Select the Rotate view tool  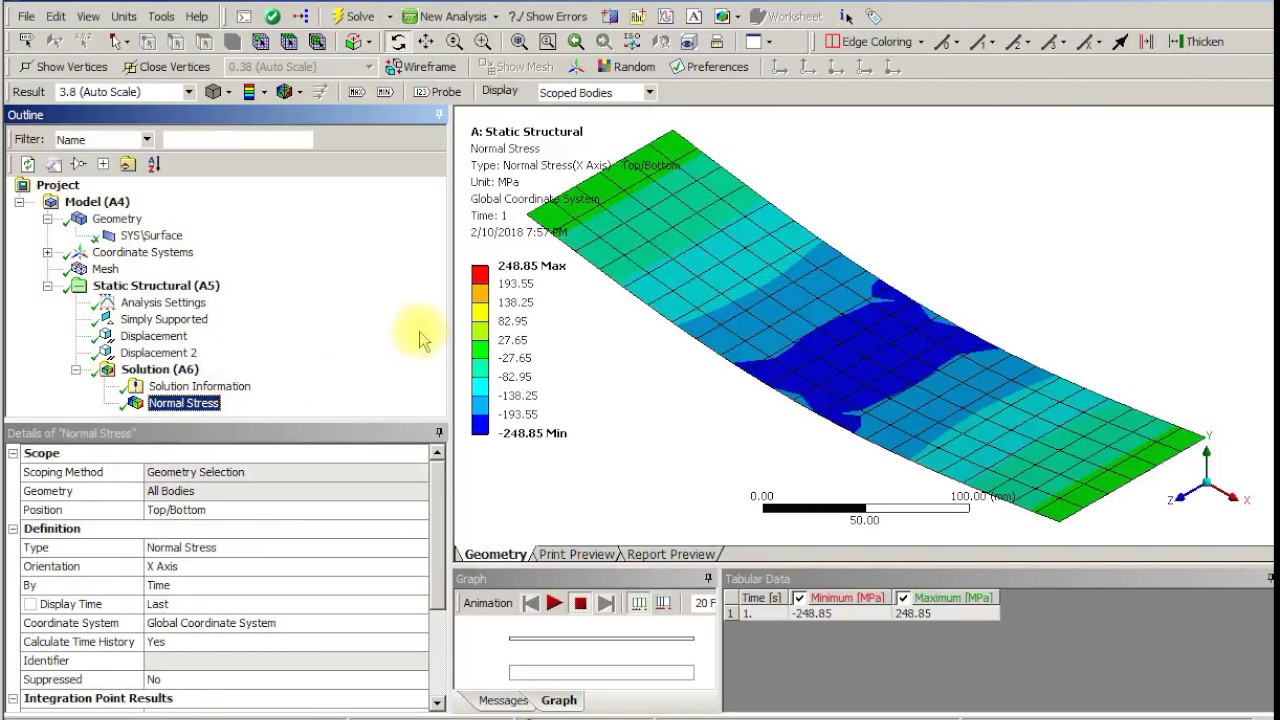398,42
